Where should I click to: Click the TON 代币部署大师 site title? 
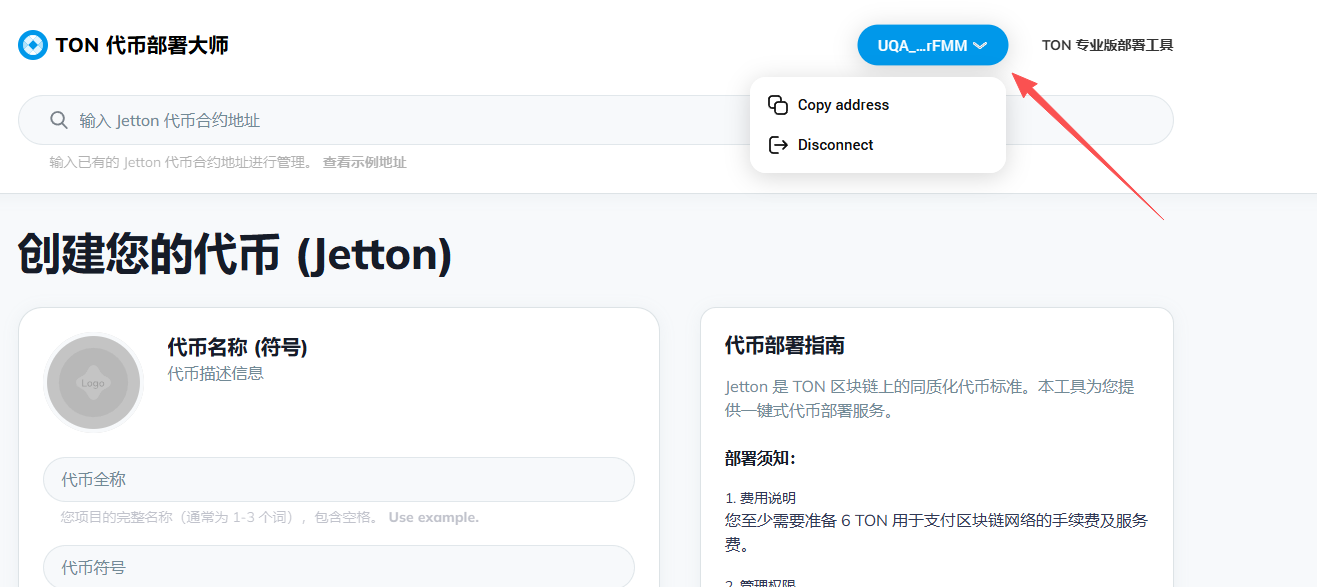click(x=142, y=45)
